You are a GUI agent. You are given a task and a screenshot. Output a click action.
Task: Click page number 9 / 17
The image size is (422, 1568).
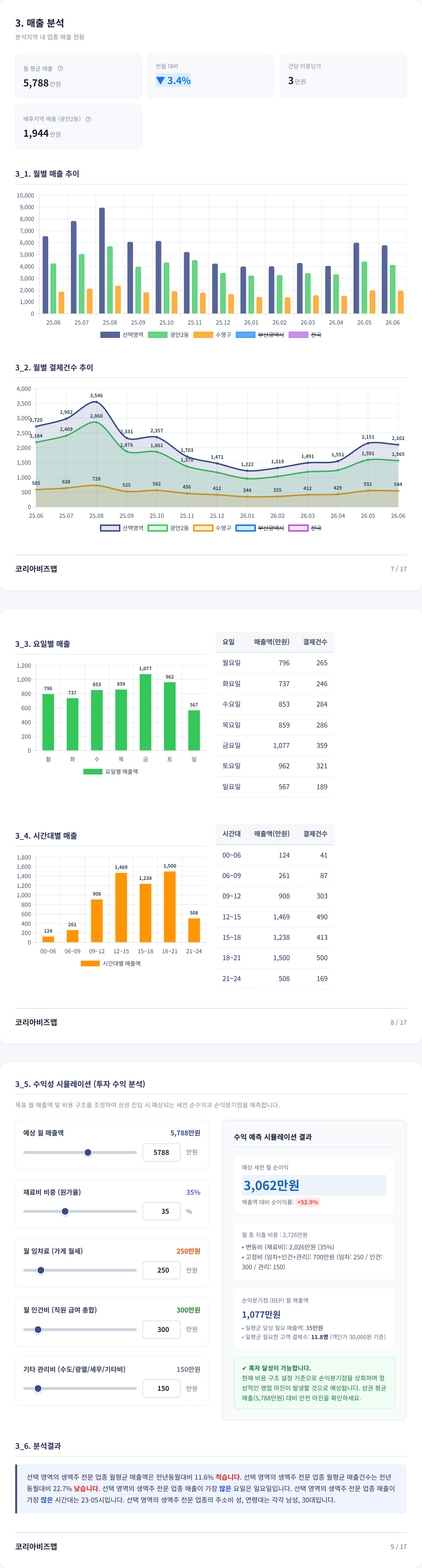399,1546
